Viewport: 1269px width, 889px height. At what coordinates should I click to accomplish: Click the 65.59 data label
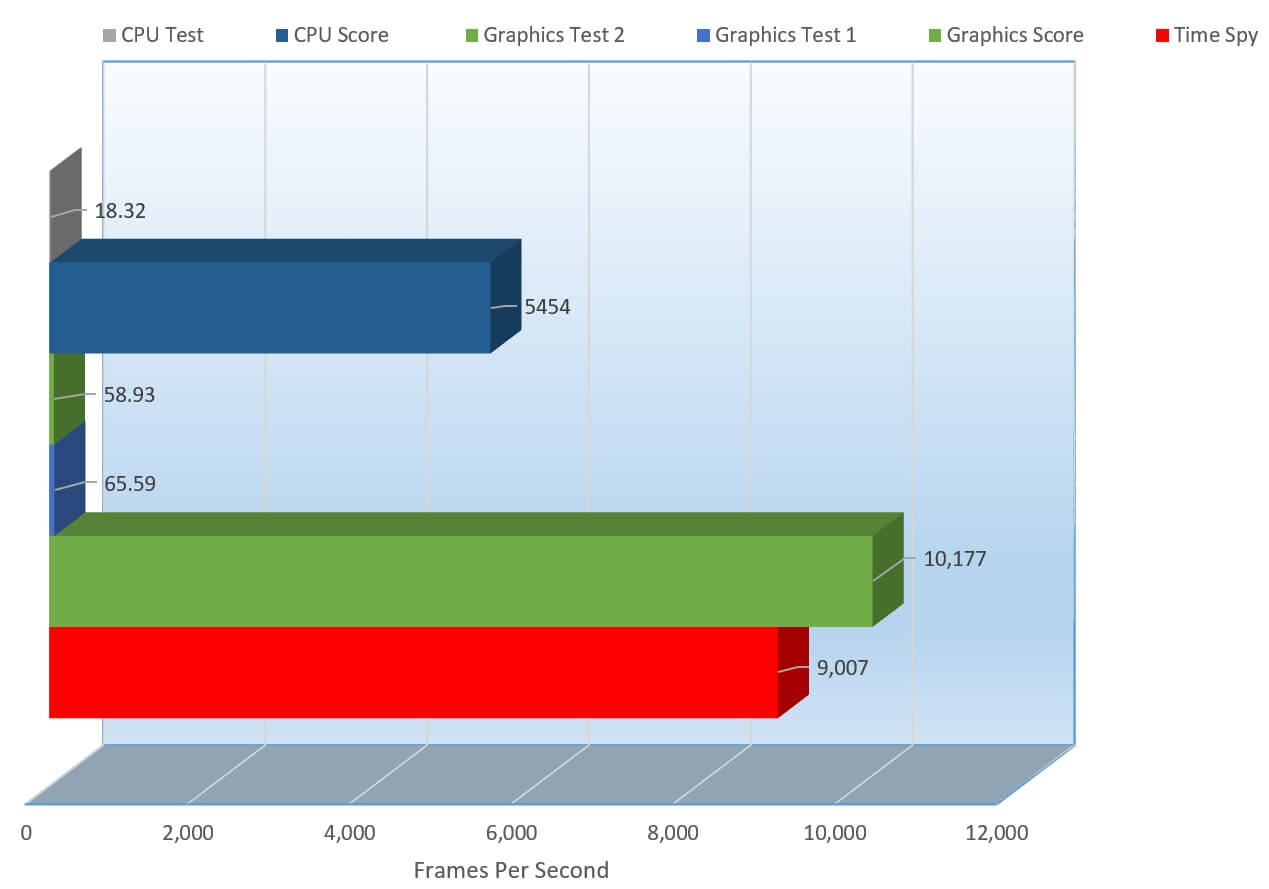point(129,484)
